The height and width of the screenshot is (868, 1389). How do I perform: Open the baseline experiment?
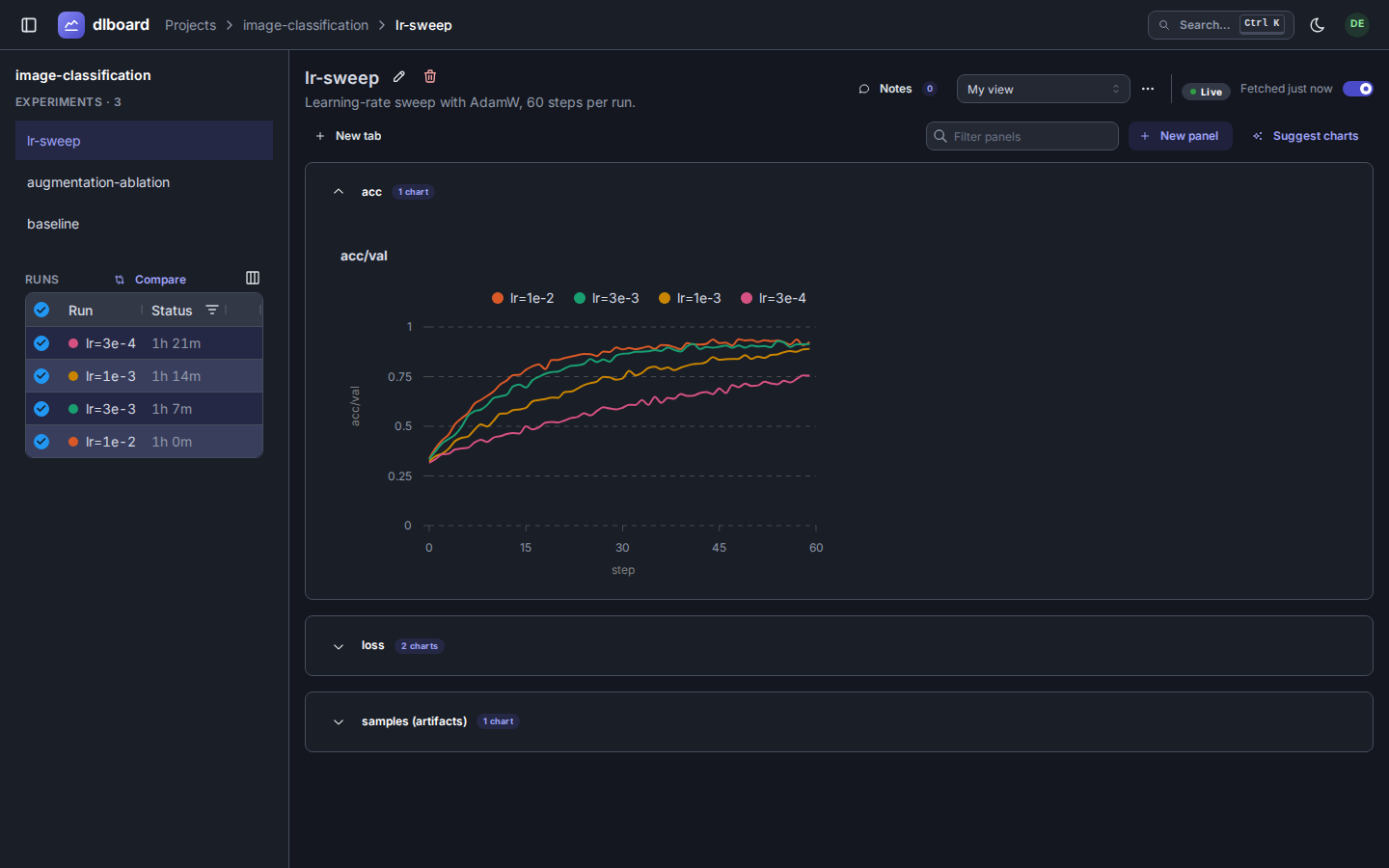(x=144, y=224)
